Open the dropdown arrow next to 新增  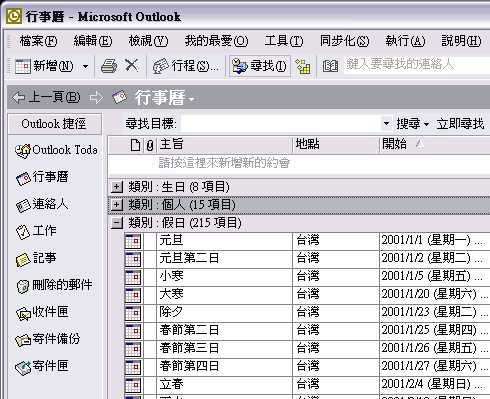coord(85,66)
